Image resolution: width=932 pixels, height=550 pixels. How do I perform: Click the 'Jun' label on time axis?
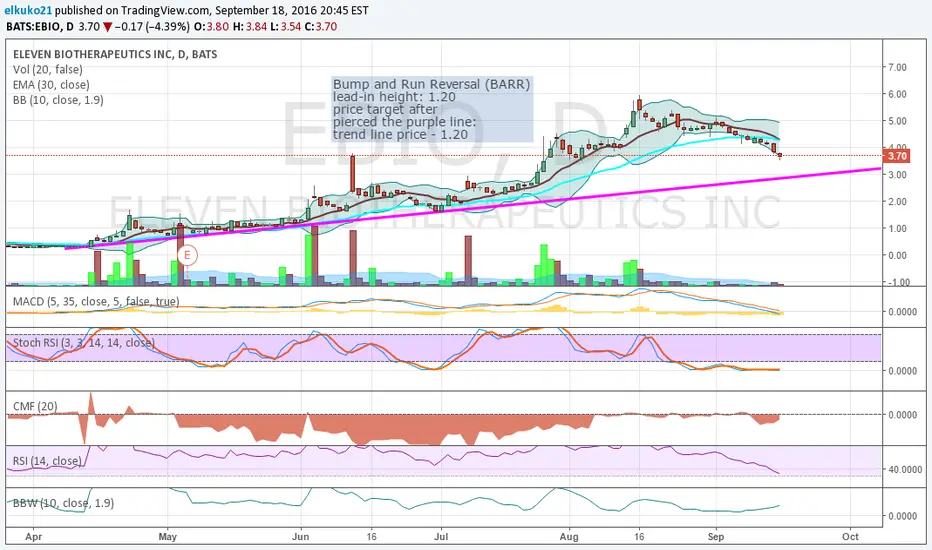(301, 536)
